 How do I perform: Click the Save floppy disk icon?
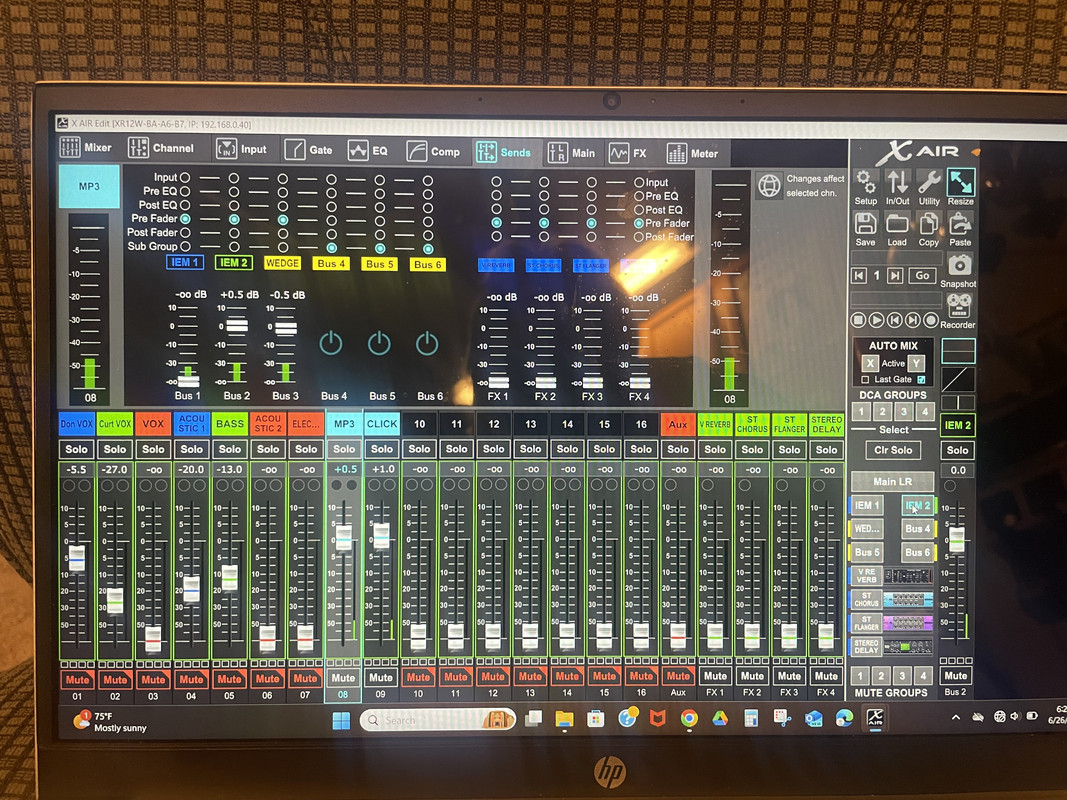point(866,224)
